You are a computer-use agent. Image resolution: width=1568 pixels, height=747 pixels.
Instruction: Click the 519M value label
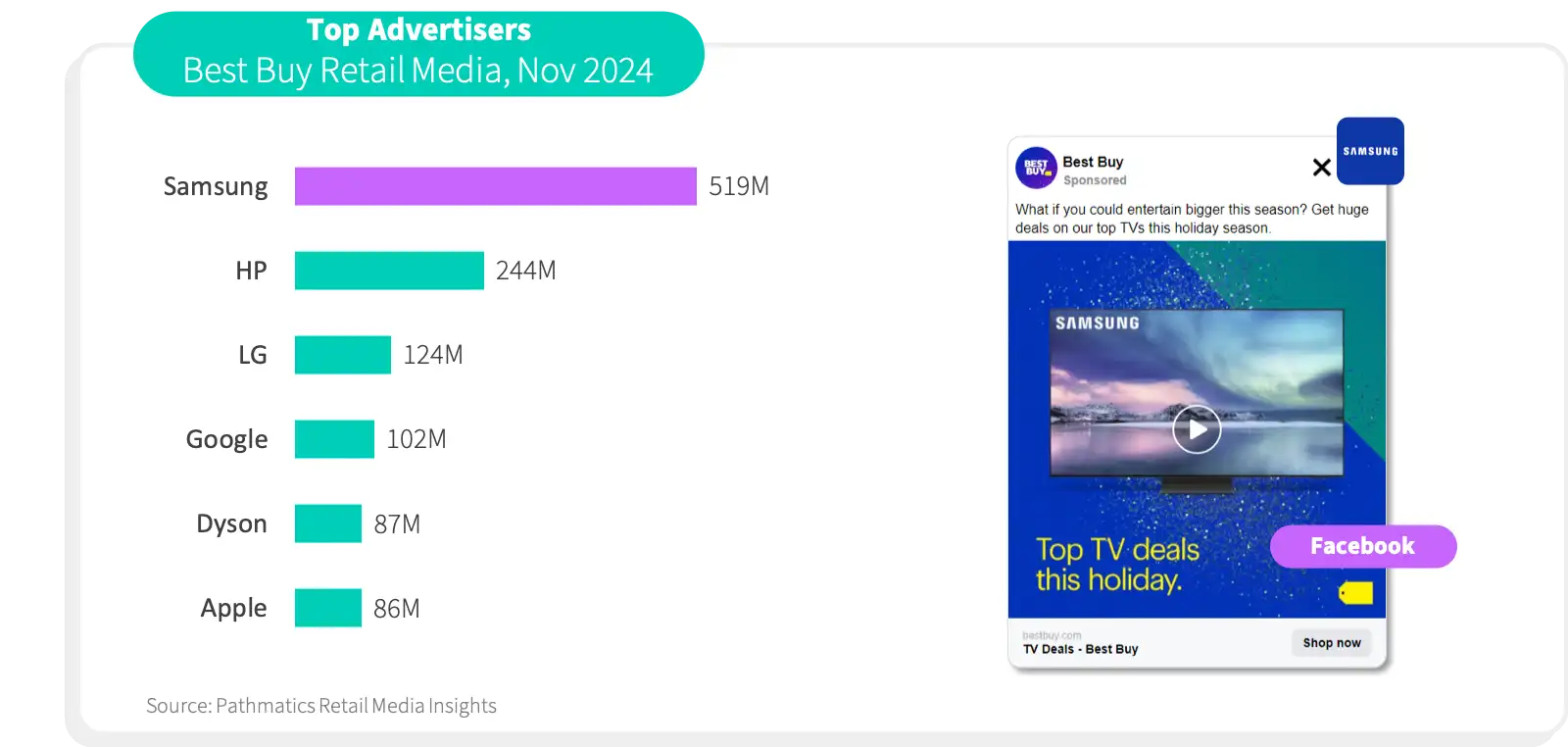point(739,186)
